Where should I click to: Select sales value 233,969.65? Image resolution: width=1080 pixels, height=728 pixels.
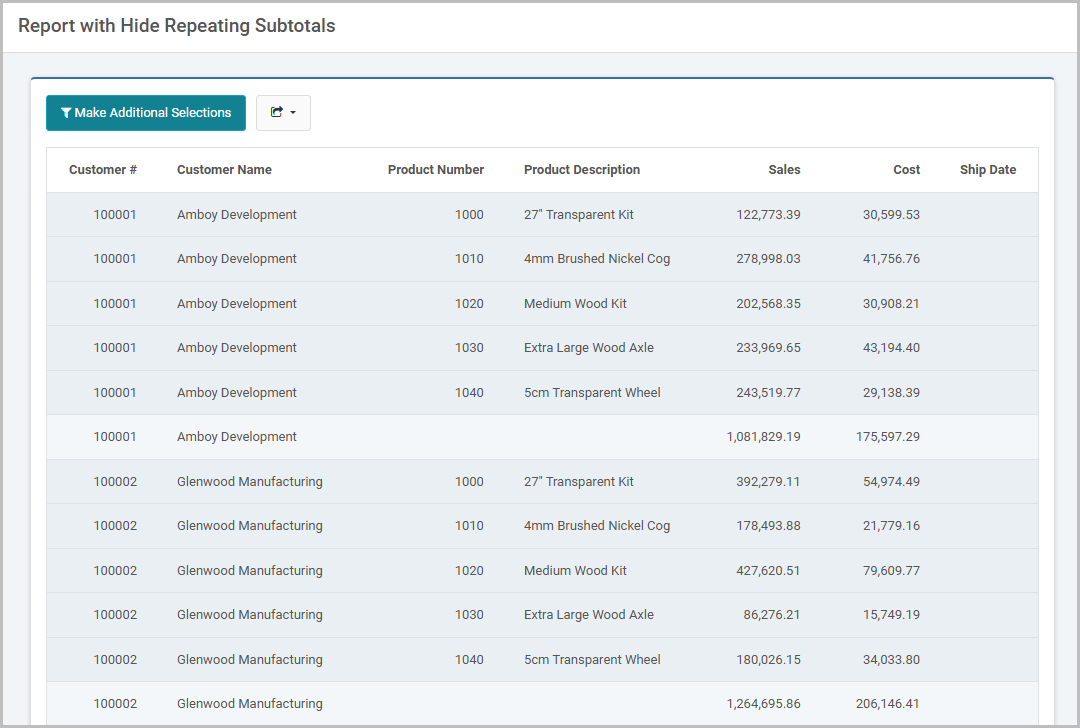click(768, 347)
